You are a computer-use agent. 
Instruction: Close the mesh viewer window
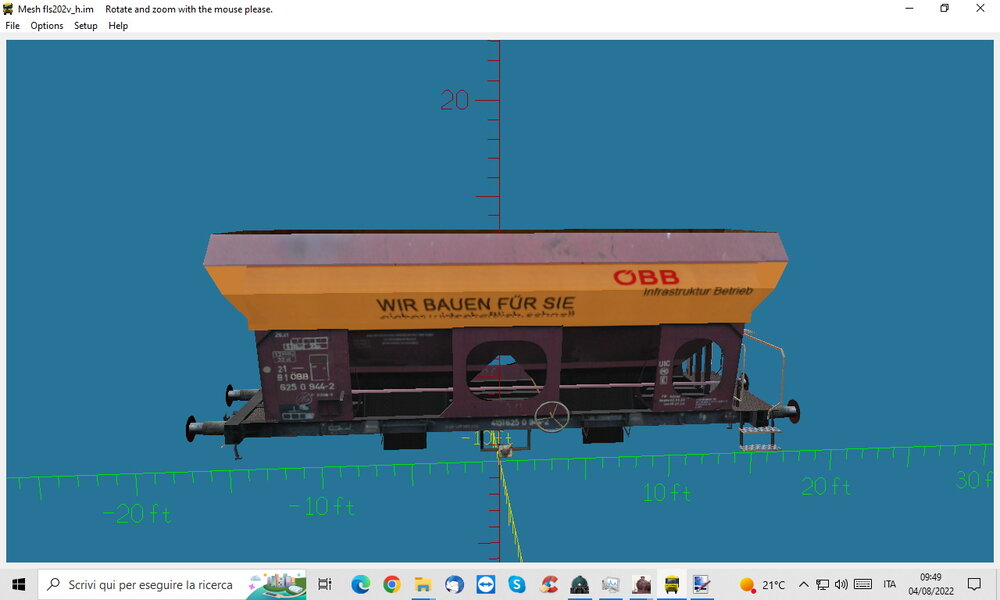click(980, 8)
